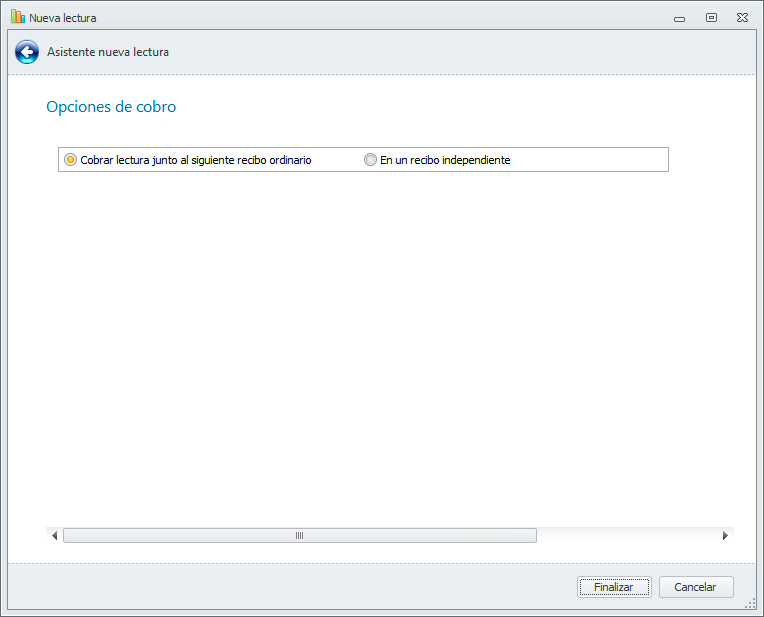Click the window resize grip in the corner

click(751, 604)
